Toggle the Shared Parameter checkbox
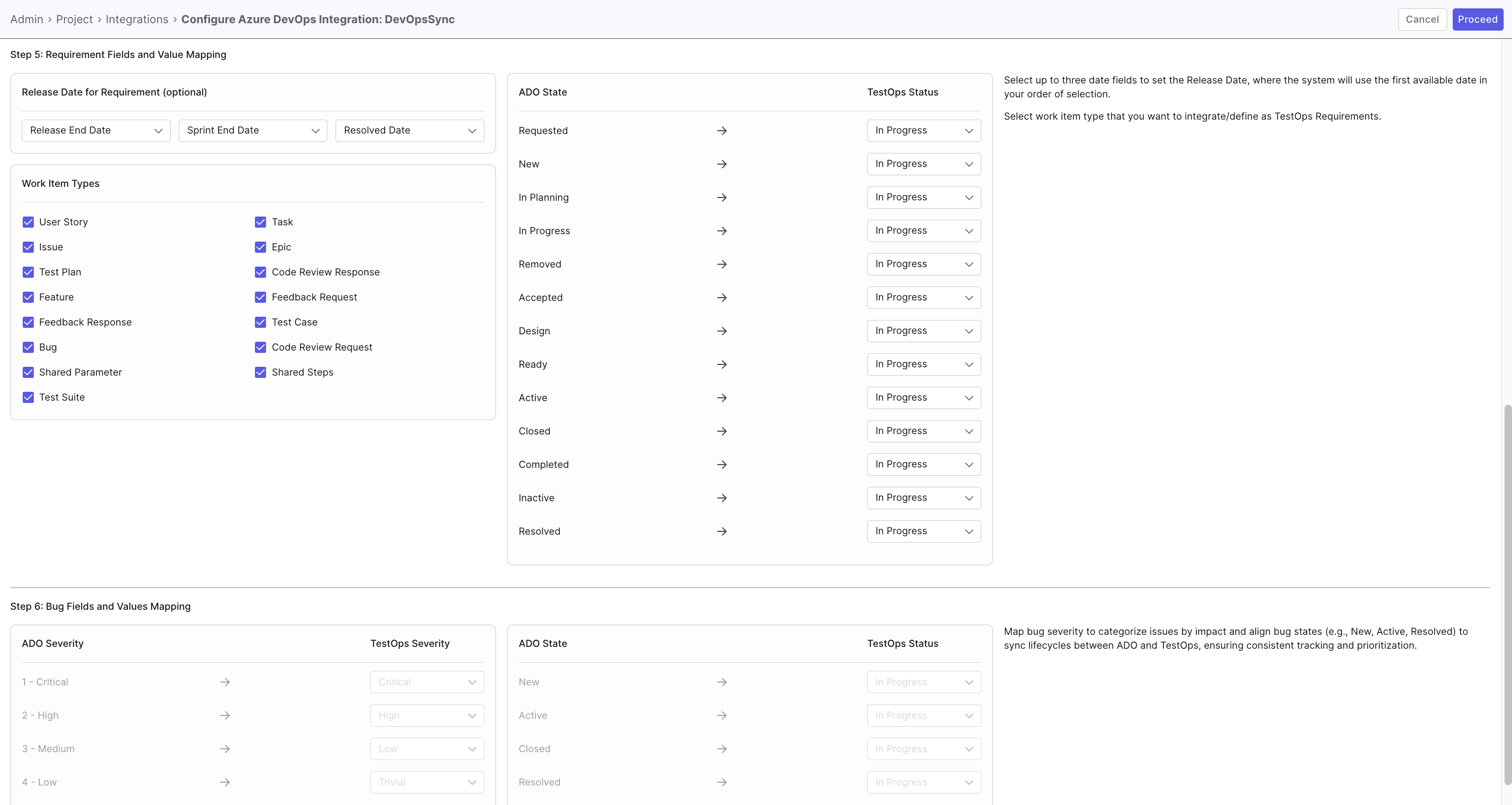The height and width of the screenshot is (805, 1512). coord(28,372)
